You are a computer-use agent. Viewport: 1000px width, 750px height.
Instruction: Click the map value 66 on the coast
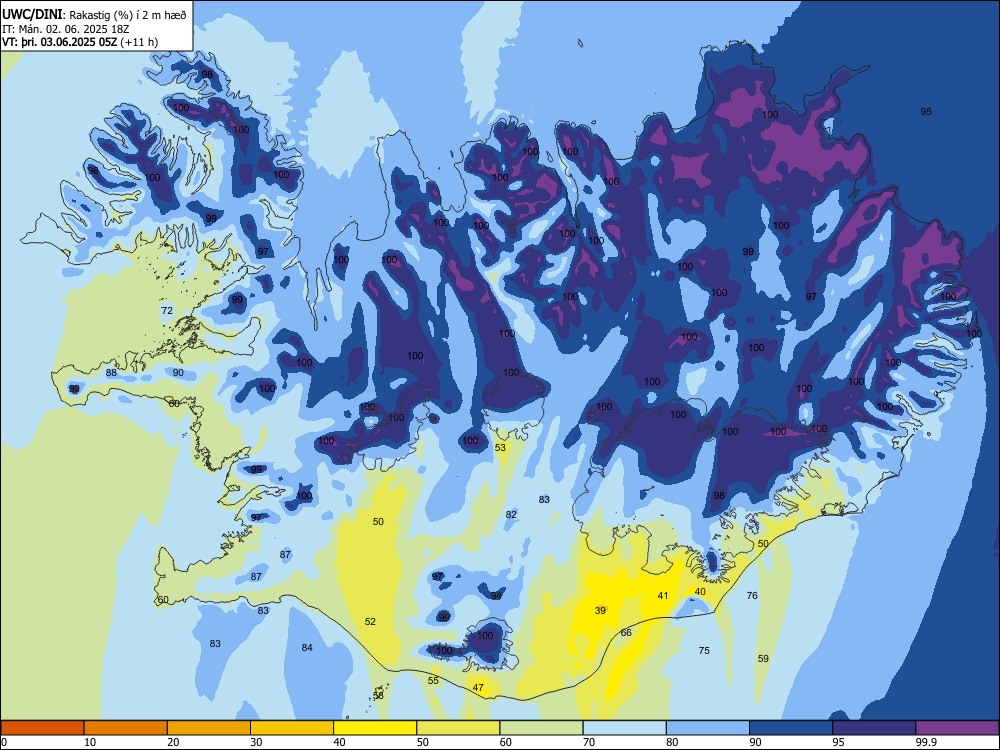pyautogui.click(x=626, y=633)
